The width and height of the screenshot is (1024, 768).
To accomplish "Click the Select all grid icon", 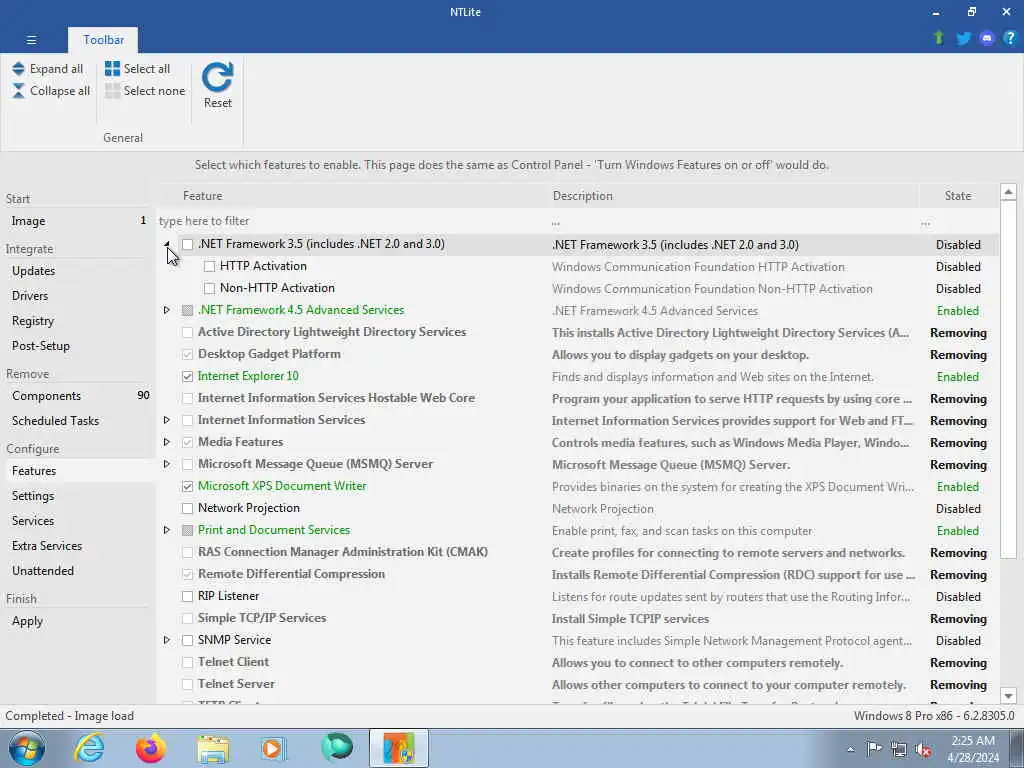I will click(112, 69).
